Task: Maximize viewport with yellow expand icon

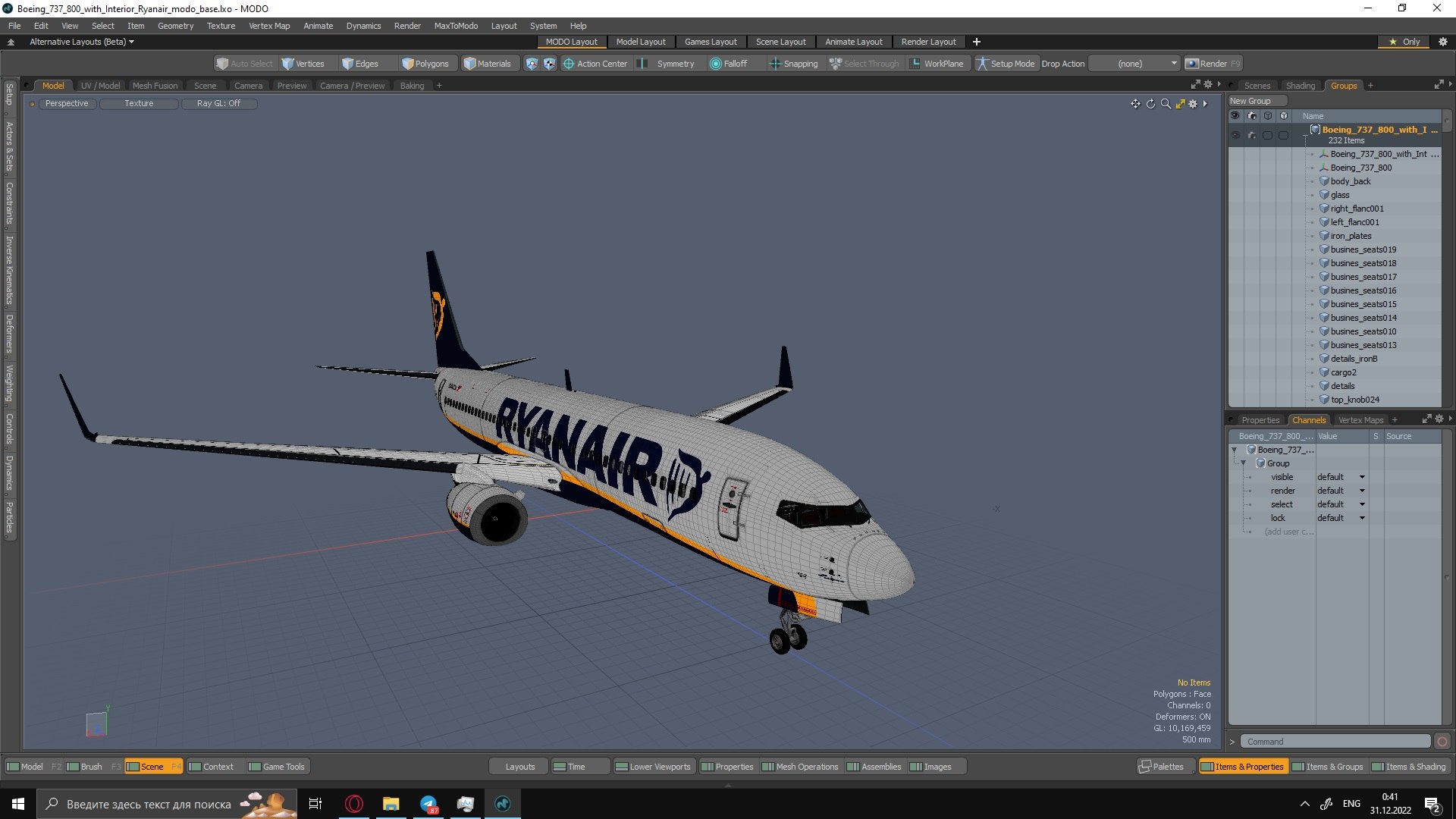Action: pyautogui.click(x=1180, y=104)
